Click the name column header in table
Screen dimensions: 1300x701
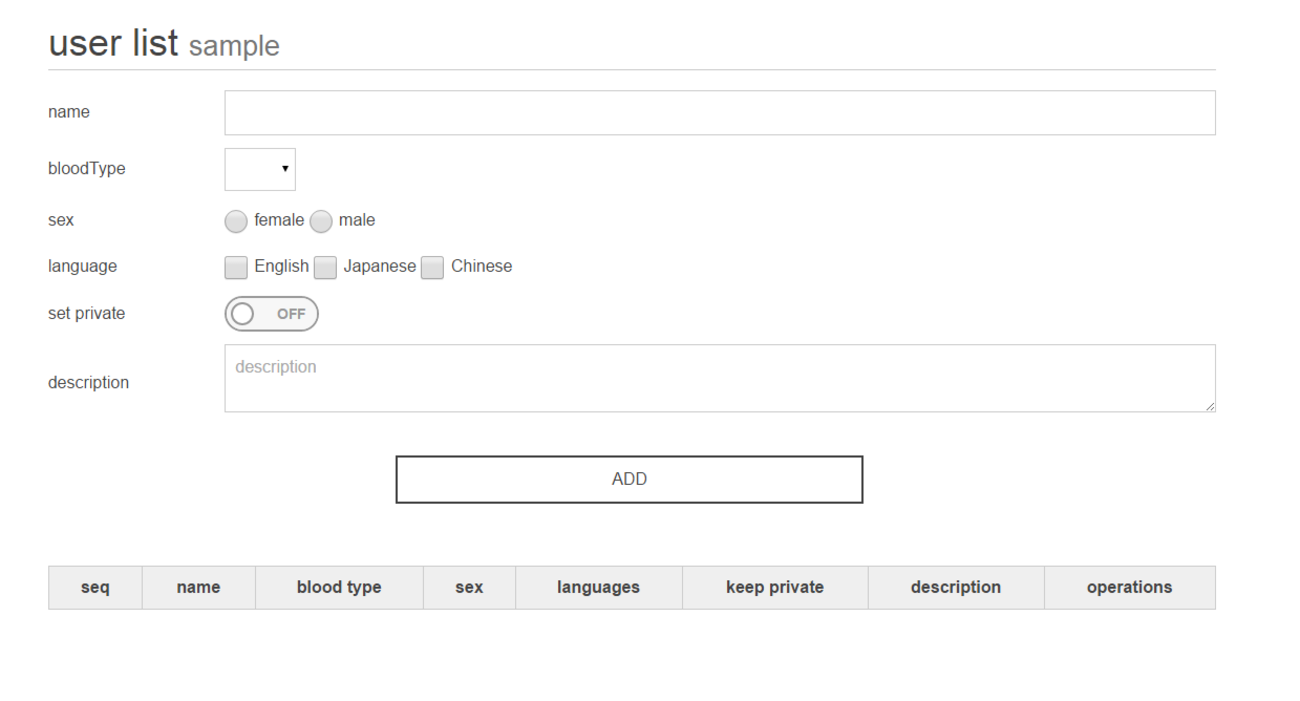[x=198, y=588]
